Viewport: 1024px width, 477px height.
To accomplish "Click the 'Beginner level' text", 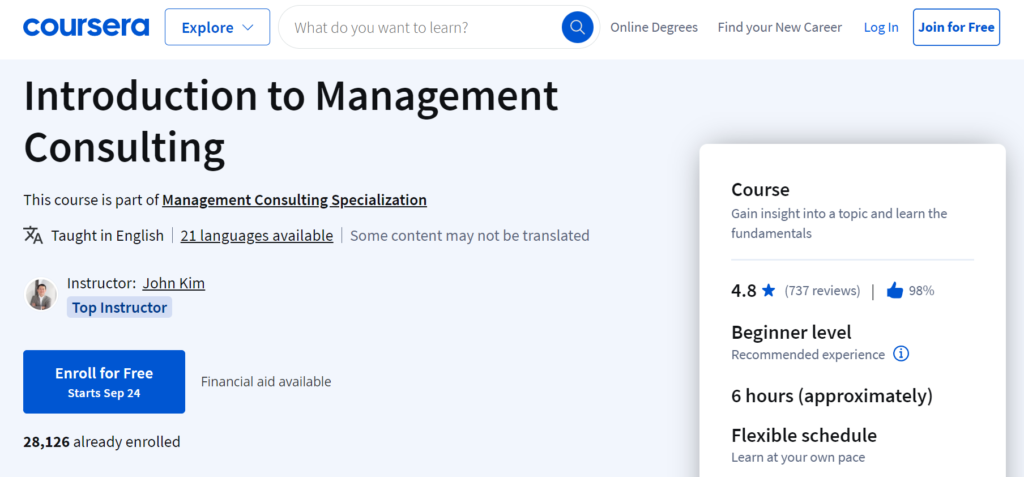I will [791, 332].
